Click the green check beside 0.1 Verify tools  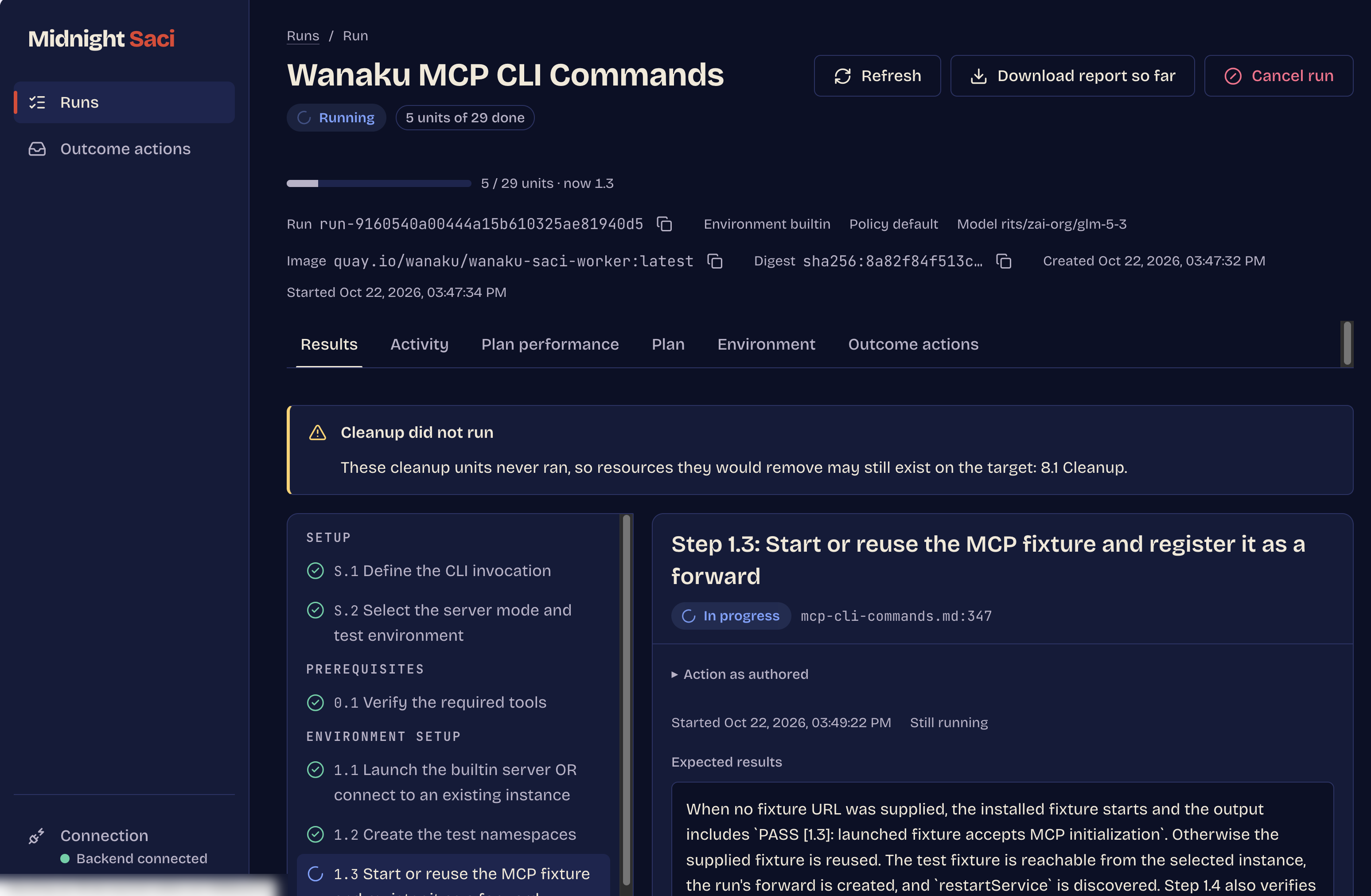(x=315, y=702)
